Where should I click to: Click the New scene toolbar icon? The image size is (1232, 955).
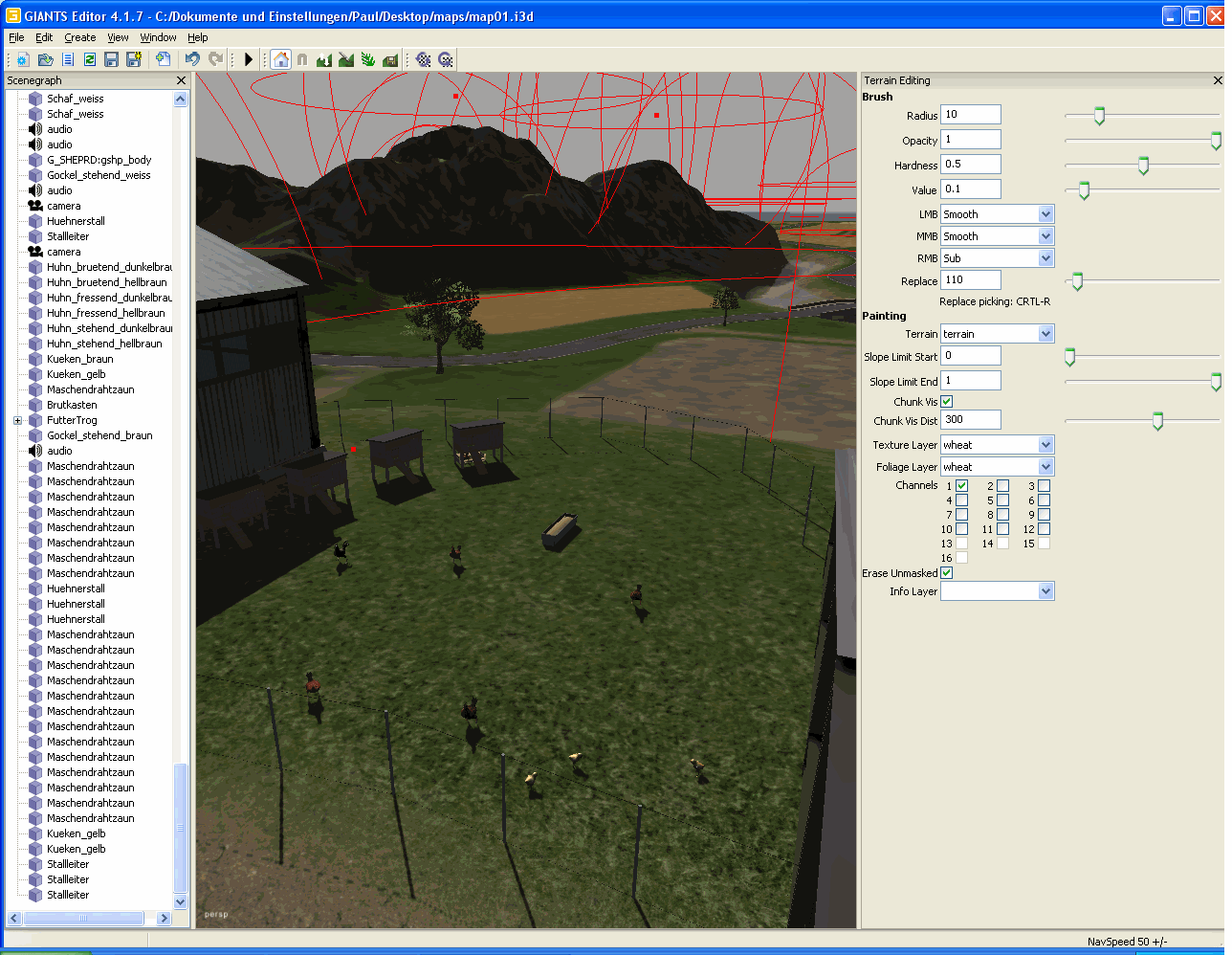point(23,59)
